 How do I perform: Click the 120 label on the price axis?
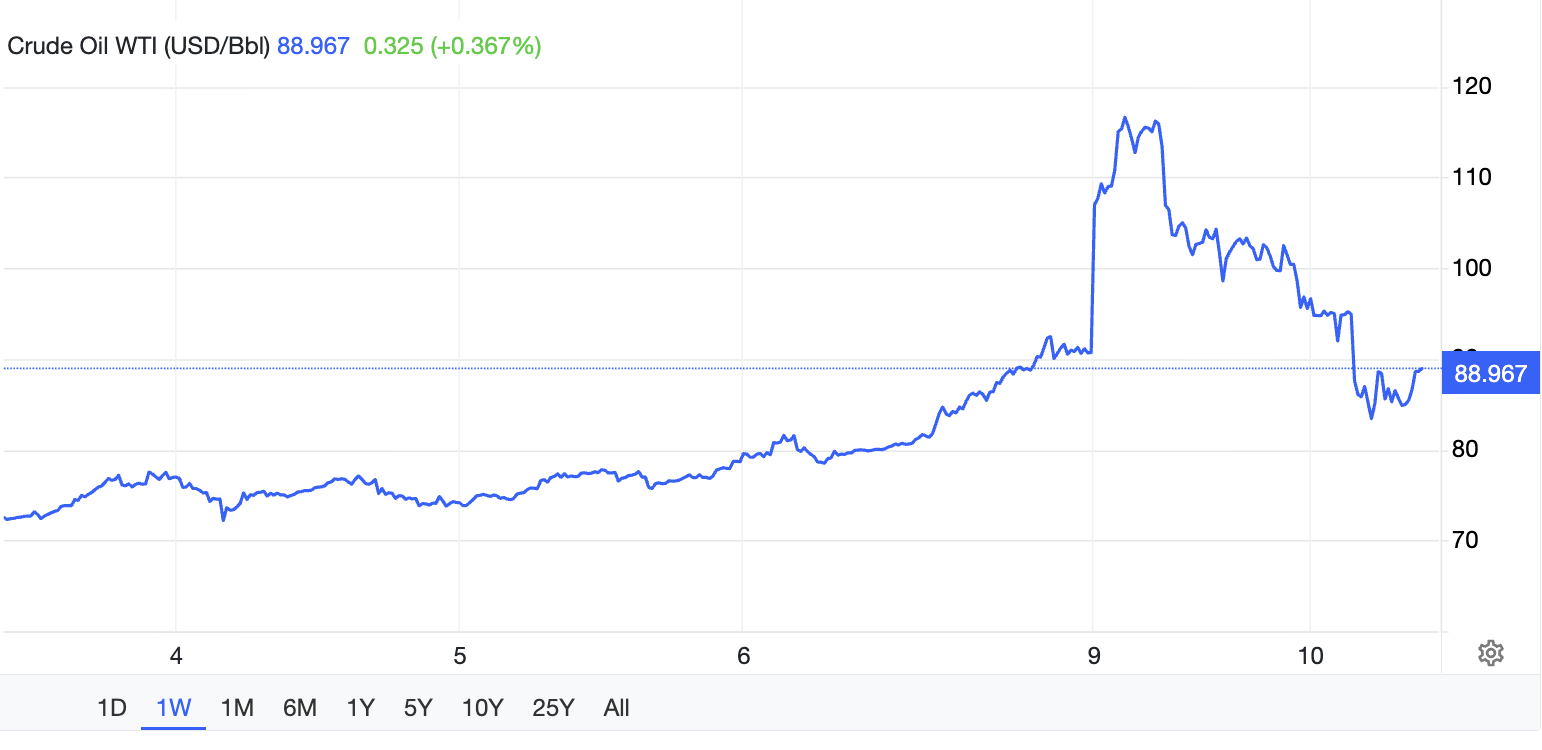1470,86
